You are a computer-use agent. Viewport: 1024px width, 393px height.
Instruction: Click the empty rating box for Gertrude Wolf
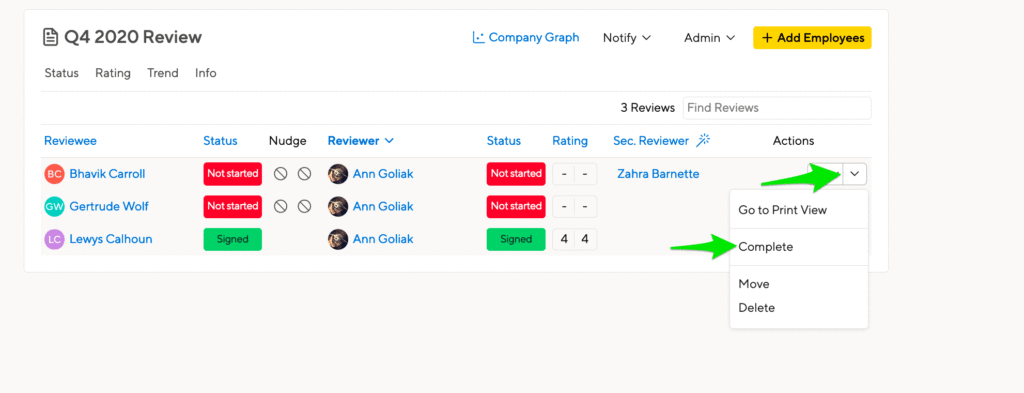575,206
